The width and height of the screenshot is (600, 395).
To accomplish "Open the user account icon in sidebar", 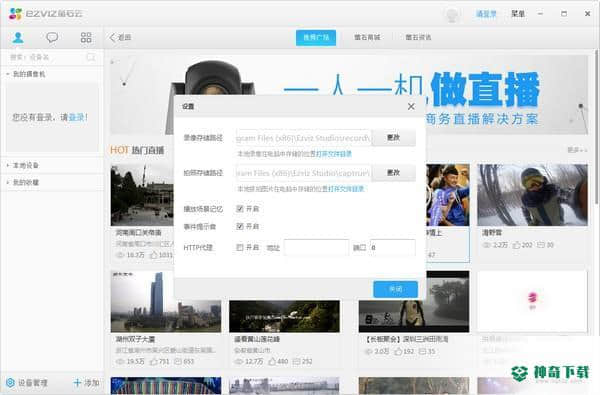I will (x=18, y=38).
